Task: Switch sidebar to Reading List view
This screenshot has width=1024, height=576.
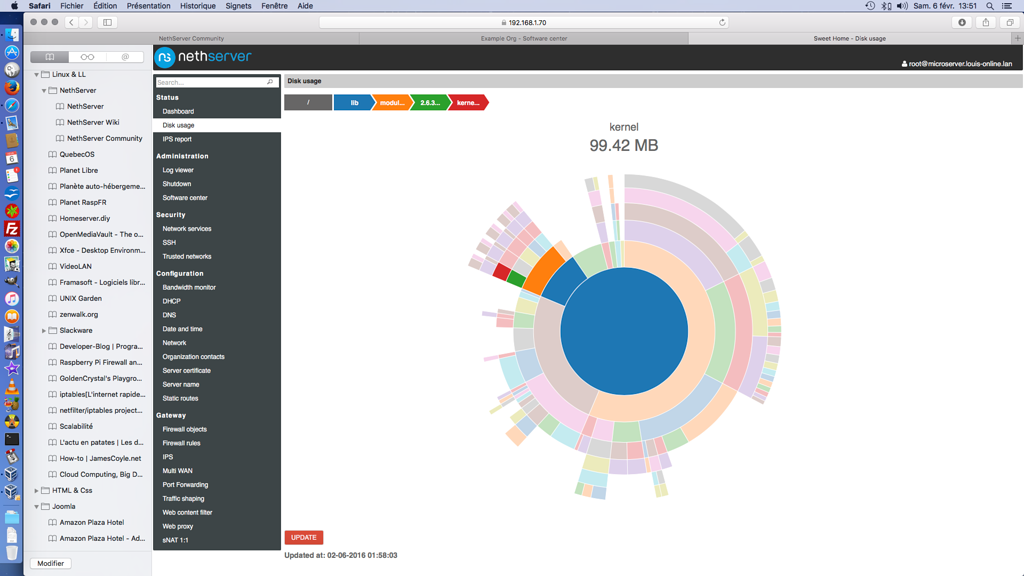Action: pos(87,57)
